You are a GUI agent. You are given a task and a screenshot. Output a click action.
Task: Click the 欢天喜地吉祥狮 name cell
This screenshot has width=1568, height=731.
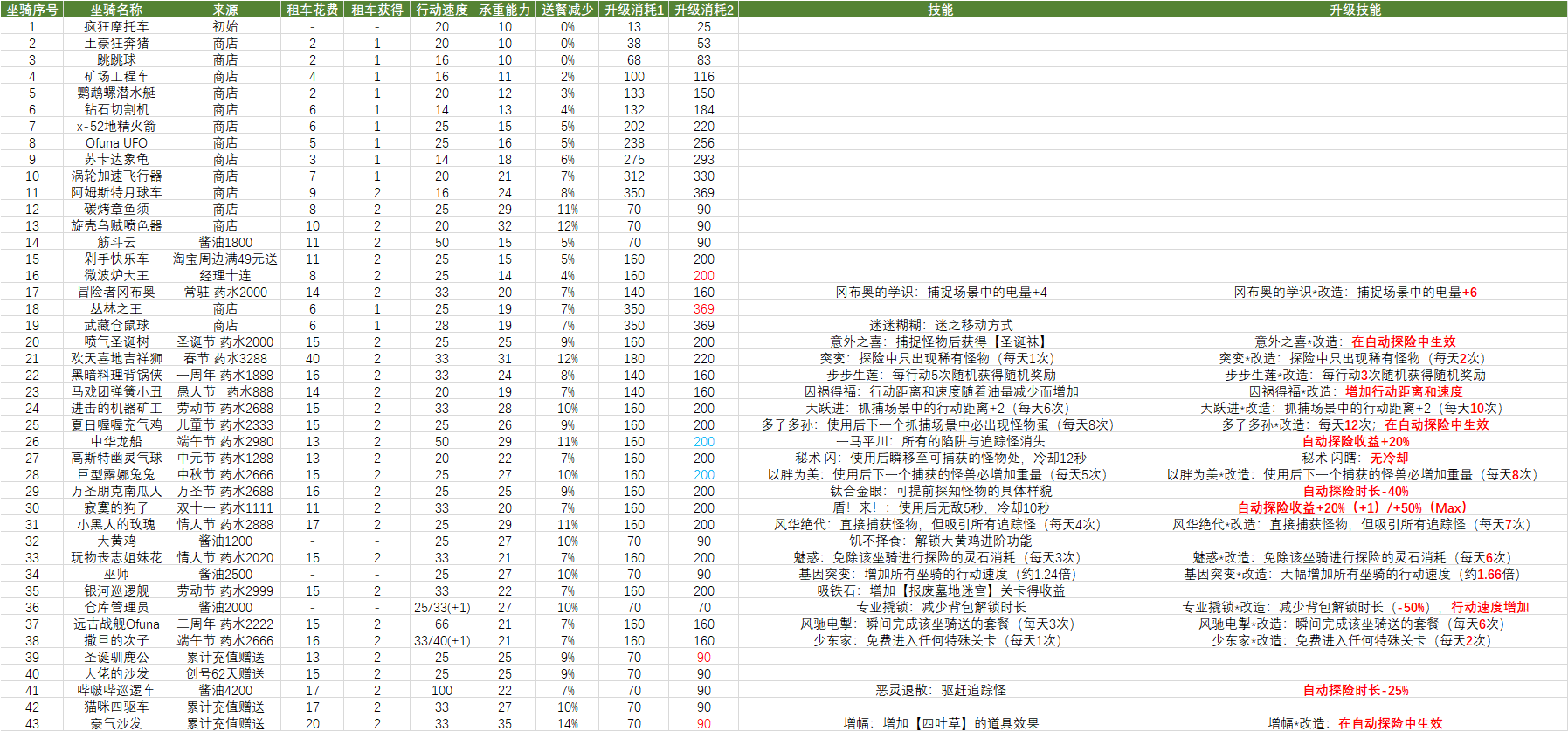[x=116, y=358]
